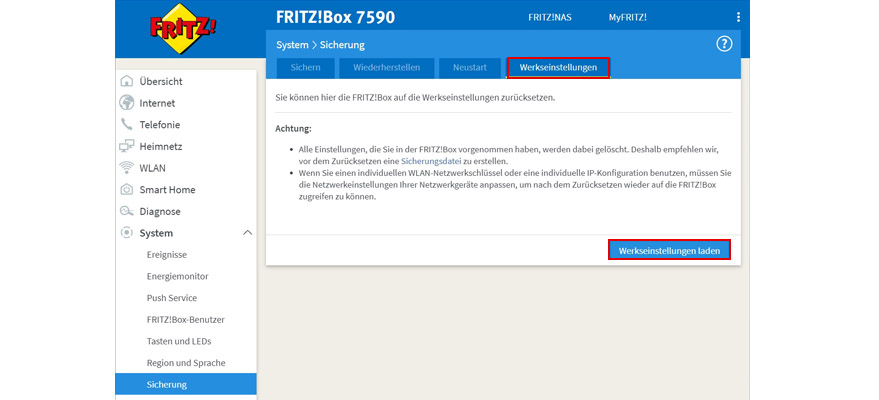879x400 pixels.
Task: Click the Diagnose icon in sidebar
Action: (x=127, y=211)
